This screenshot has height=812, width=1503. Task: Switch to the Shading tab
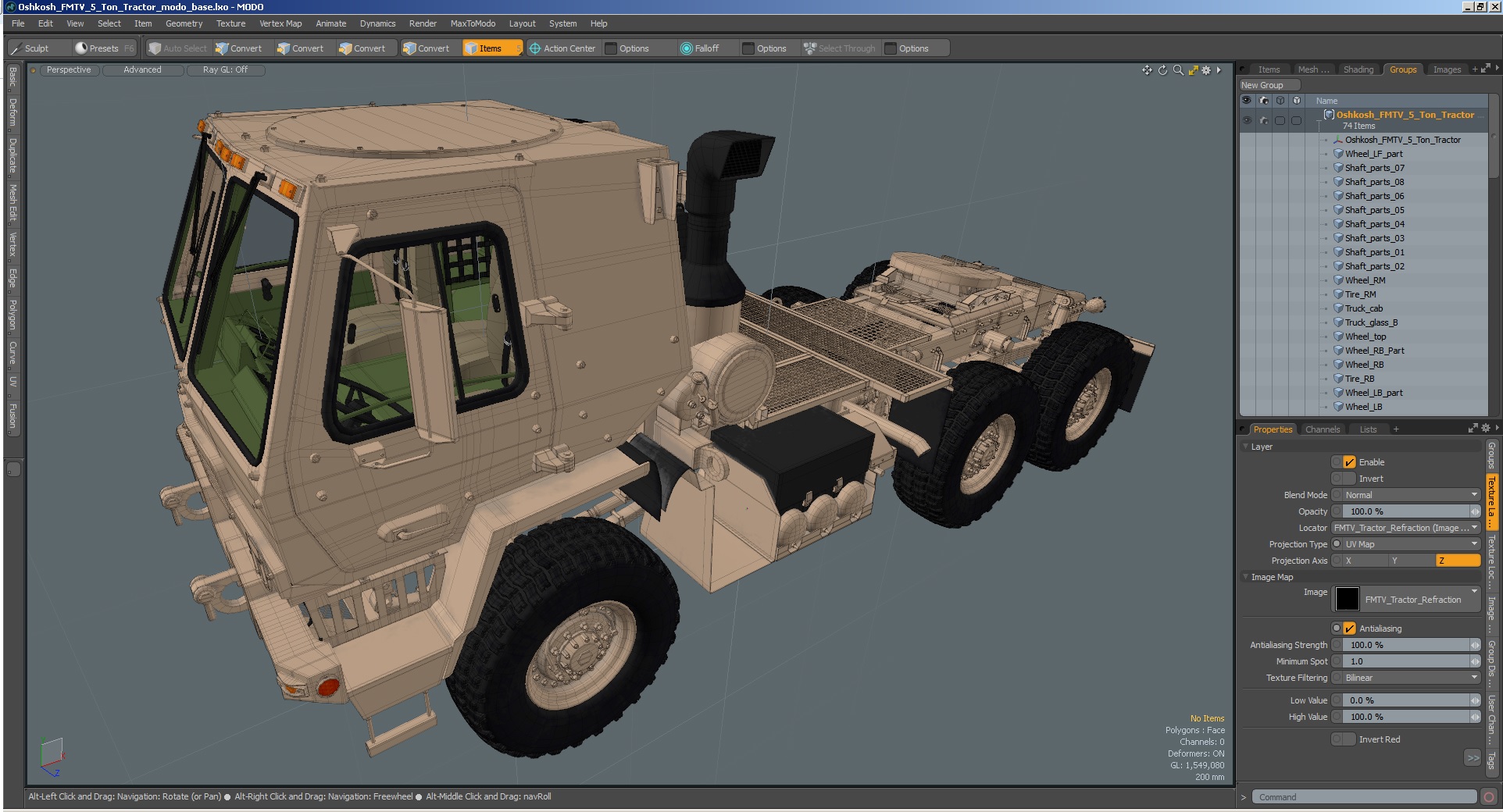click(x=1358, y=69)
